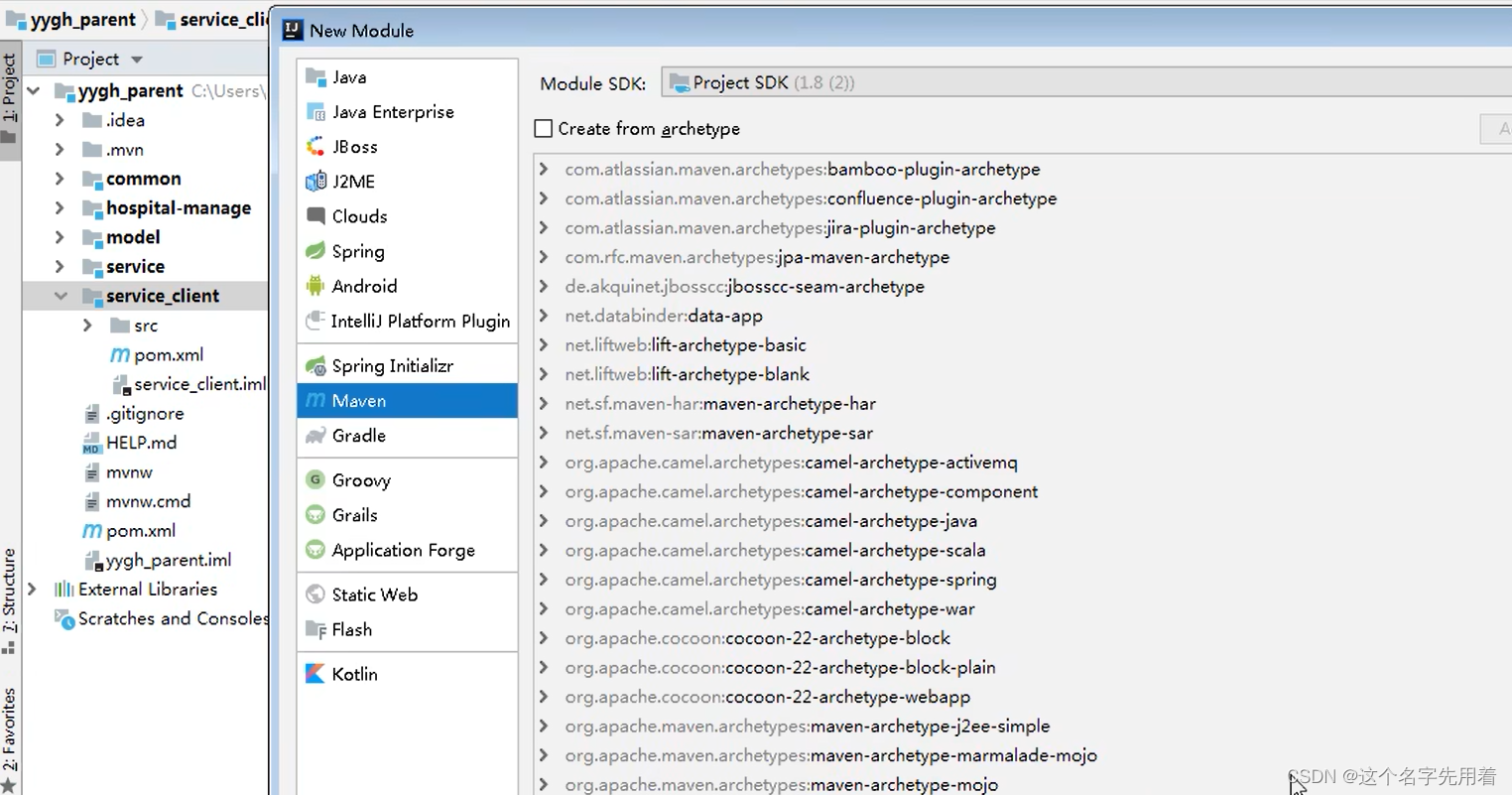Expand the common module folder
1512x795 pixels.
(x=60, y=179)
